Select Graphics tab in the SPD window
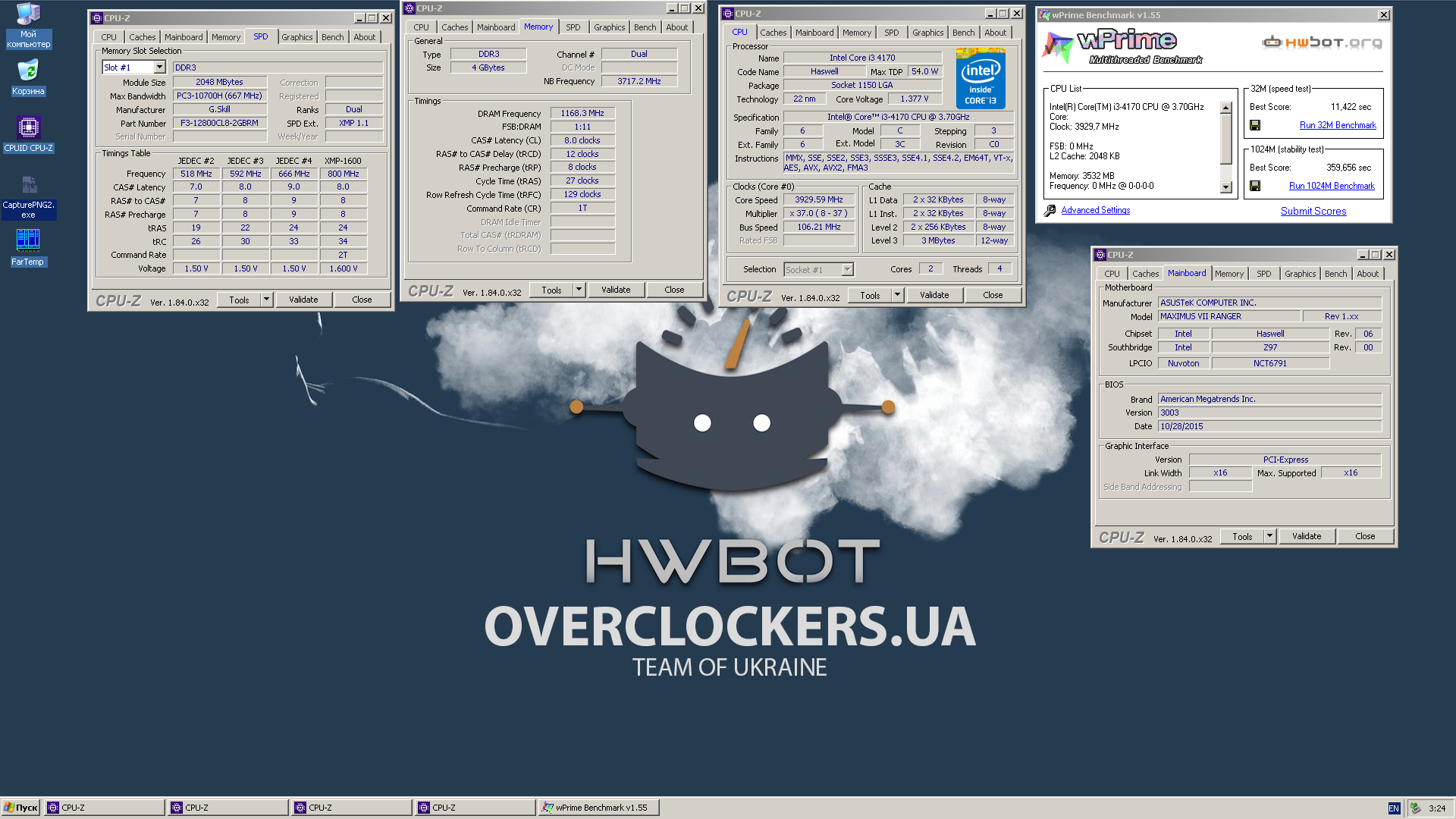The image size is (1456, 819). coord(297,37)
